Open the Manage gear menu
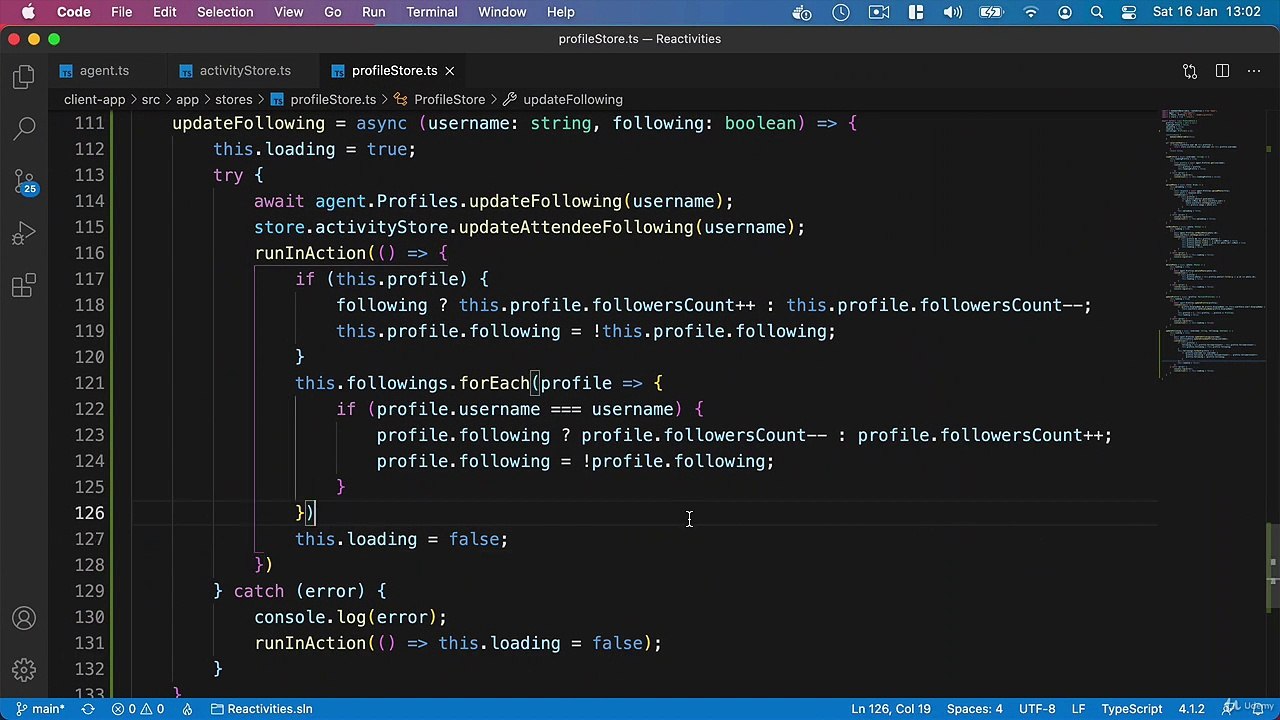This screenshot has width=1280, height=720. (24, 670)
